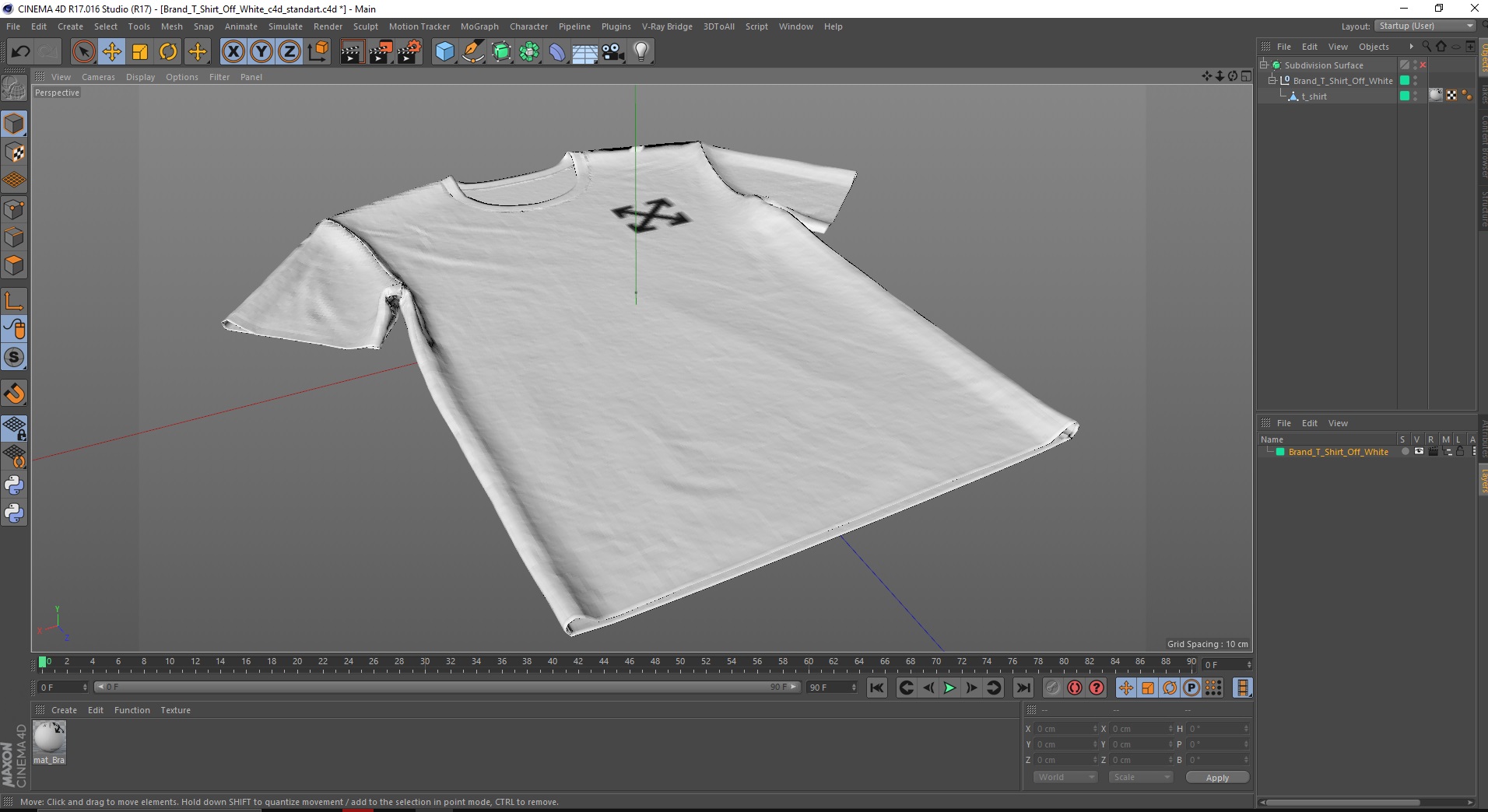Enable Axis mode icon

click(x=14, y=301)
